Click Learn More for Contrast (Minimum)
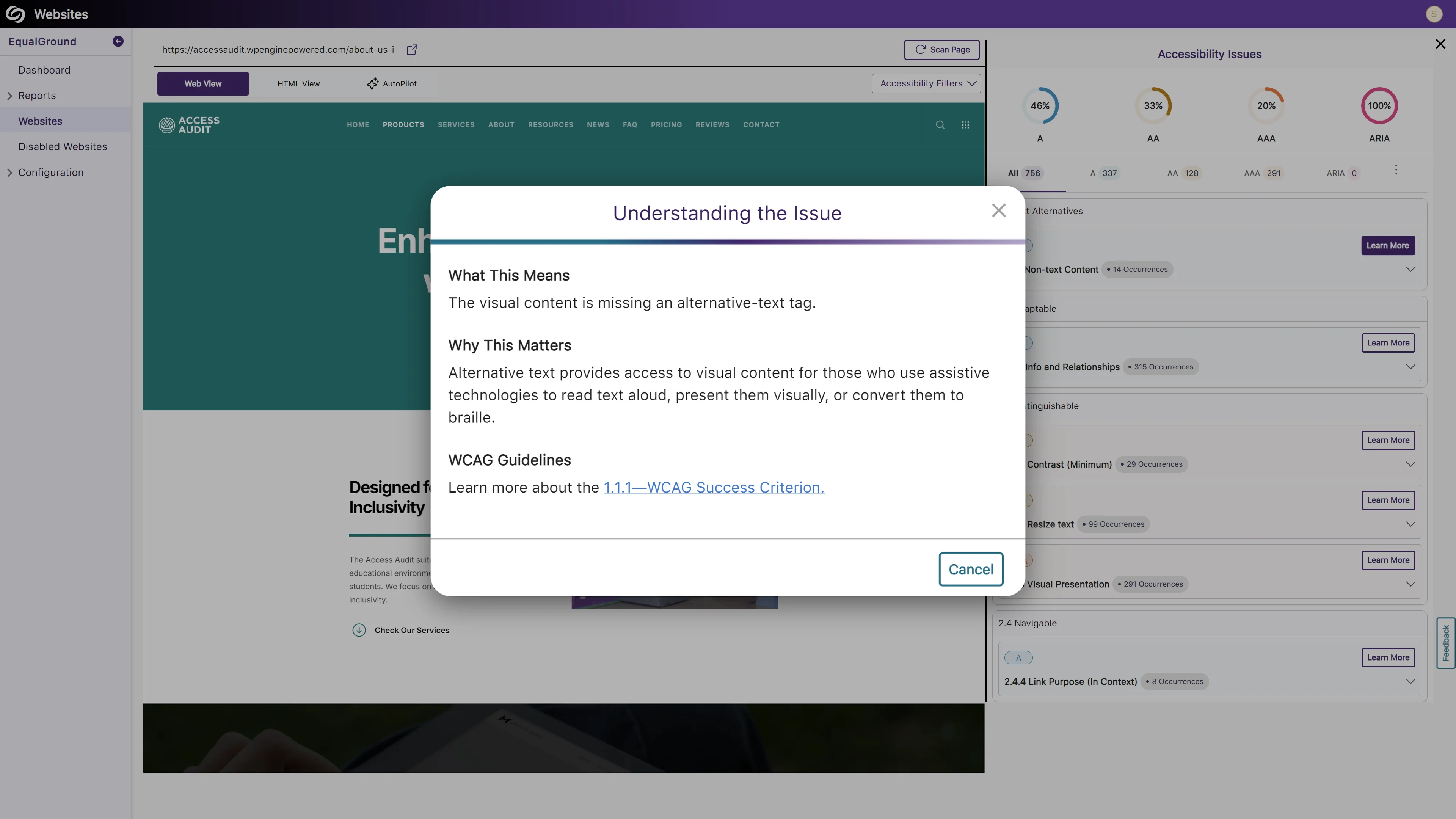 [1388, 440]
